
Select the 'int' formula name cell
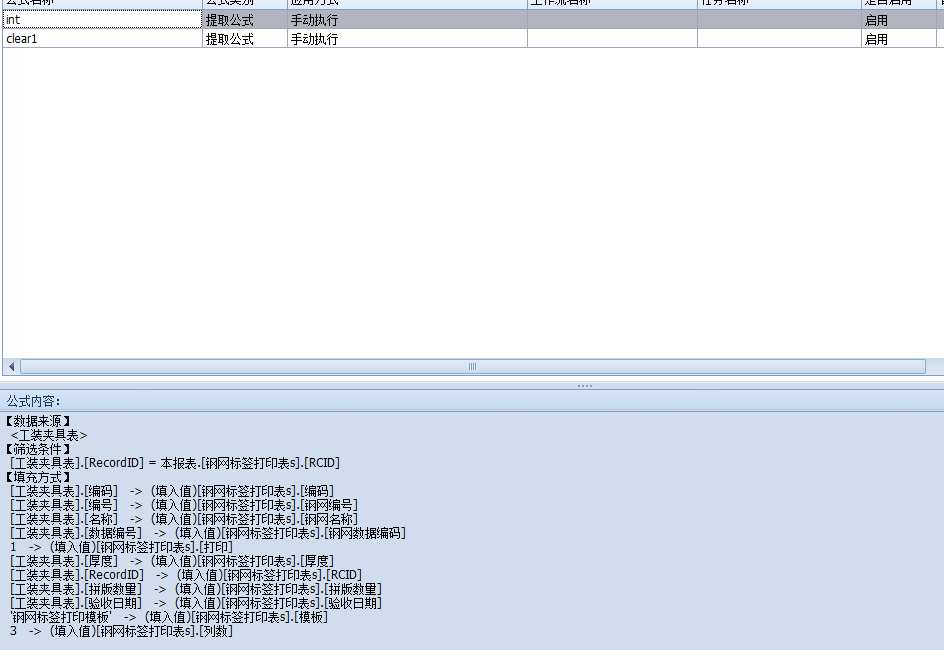102,20
